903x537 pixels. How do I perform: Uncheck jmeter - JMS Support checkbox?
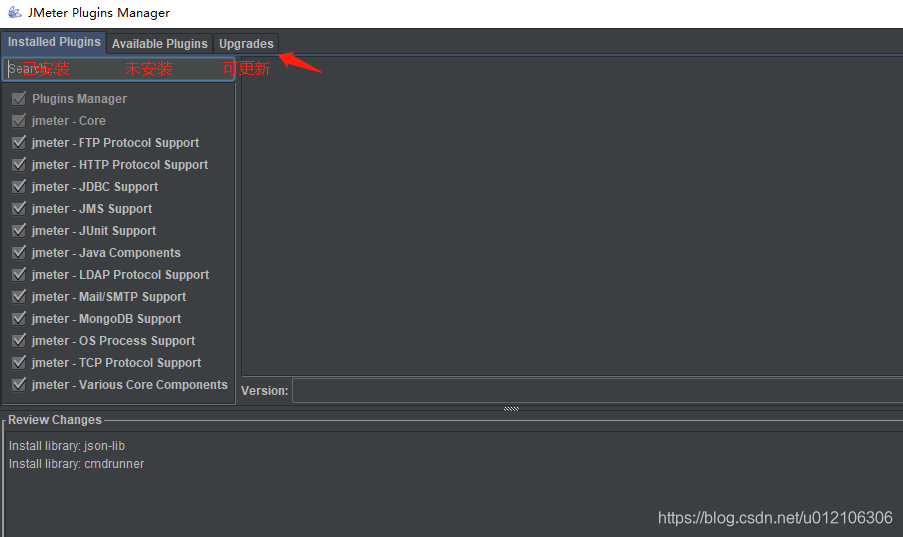19,209
